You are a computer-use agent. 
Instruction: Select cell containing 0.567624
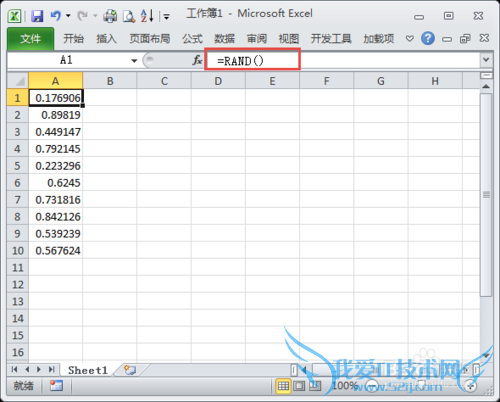point(56,251)
